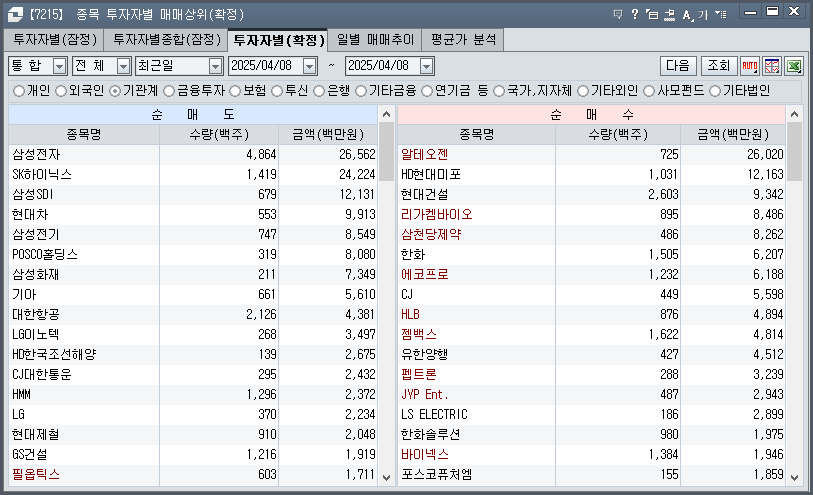Image resolution: width=813 pixels, height=495 pixels.
Task: Toggle the AUTO refresh icon
Action: (x=750, y=66)
